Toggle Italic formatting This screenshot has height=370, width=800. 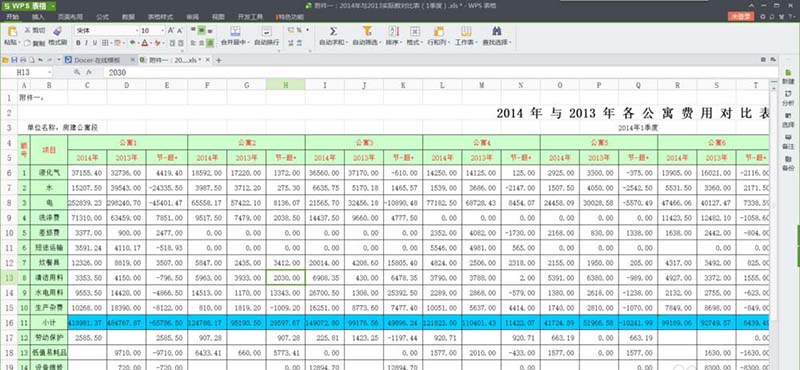[87, 43]
